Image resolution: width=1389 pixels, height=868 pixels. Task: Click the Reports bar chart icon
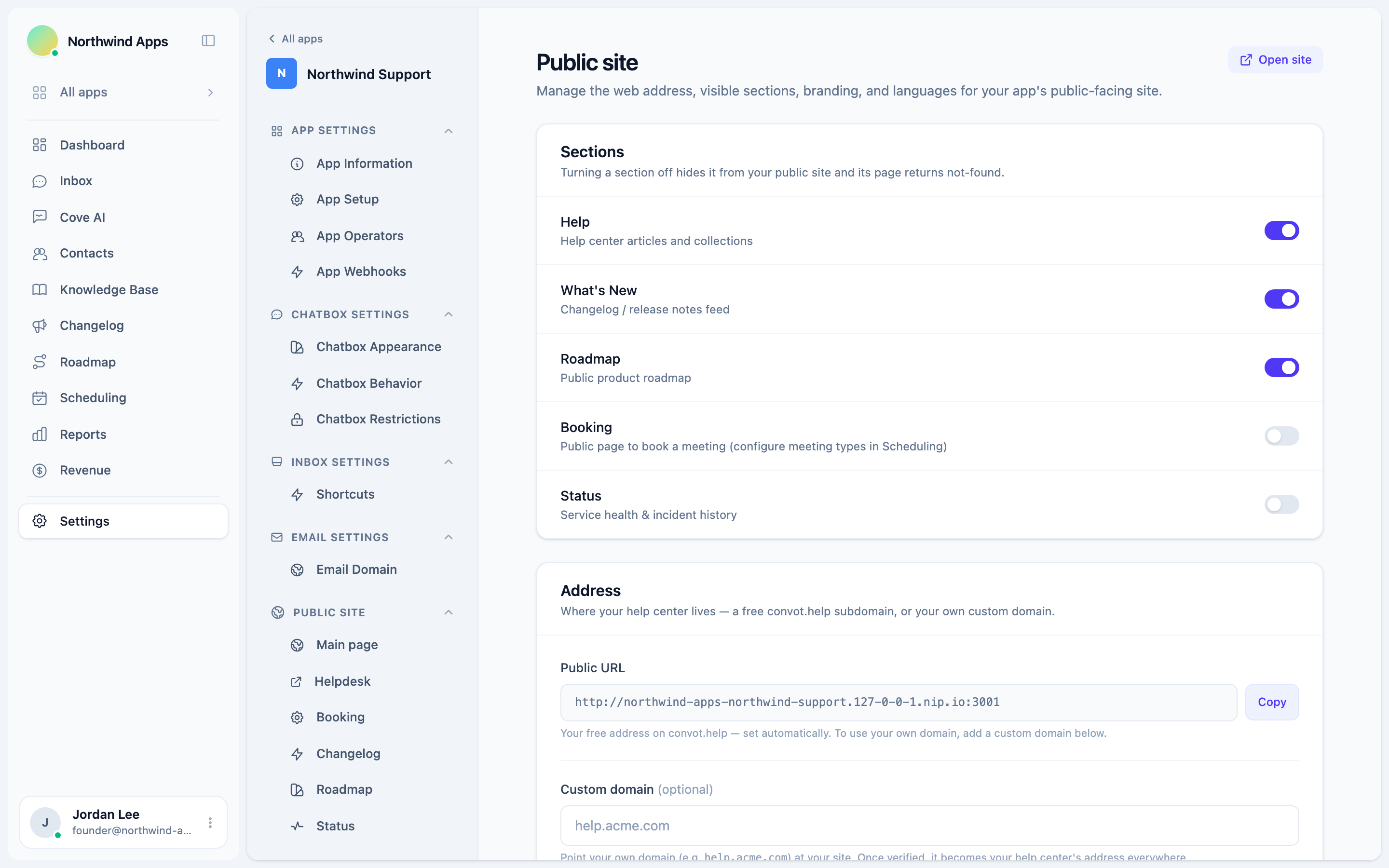coord(40,434)
